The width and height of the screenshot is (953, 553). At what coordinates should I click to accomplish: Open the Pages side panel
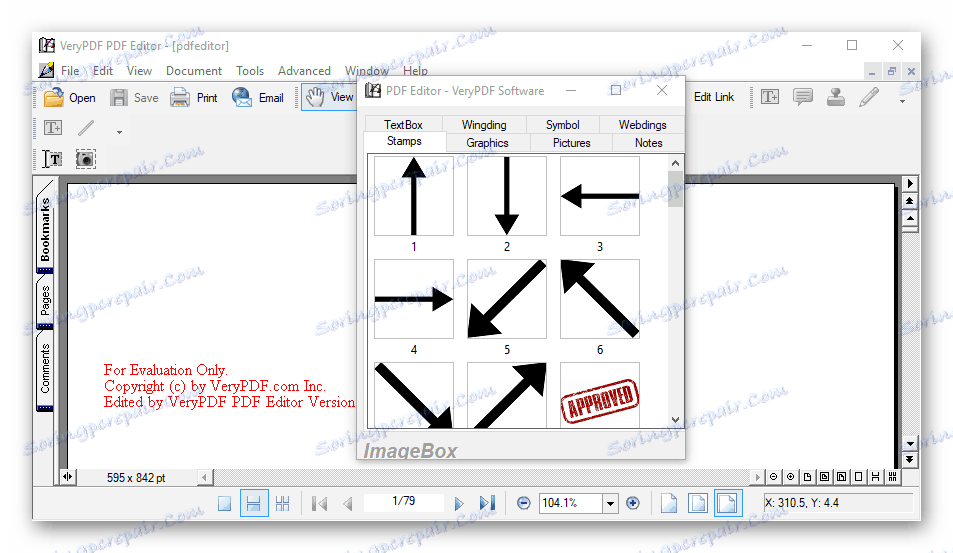click(45, 301)
